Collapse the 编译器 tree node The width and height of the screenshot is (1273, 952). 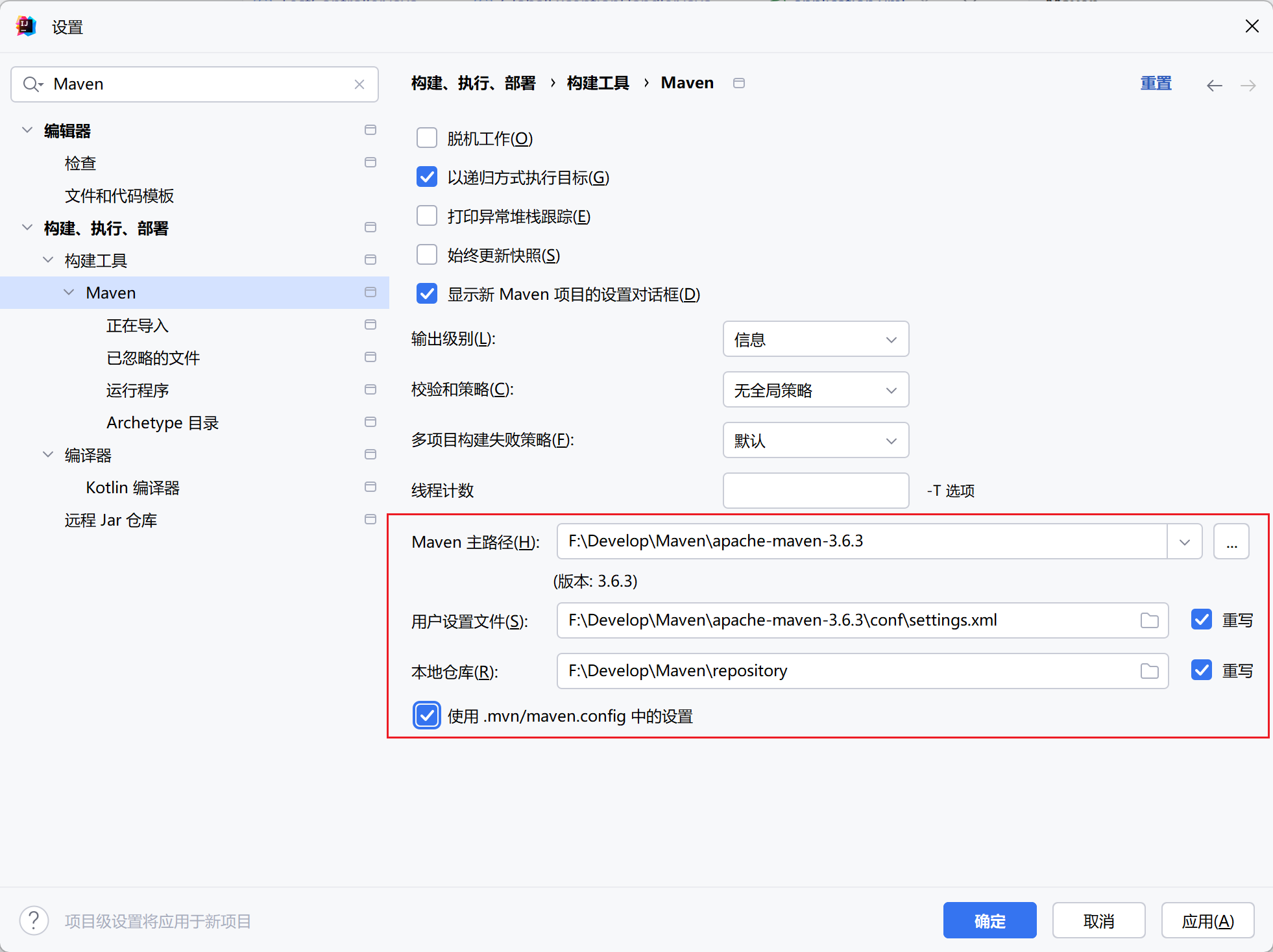48,454
